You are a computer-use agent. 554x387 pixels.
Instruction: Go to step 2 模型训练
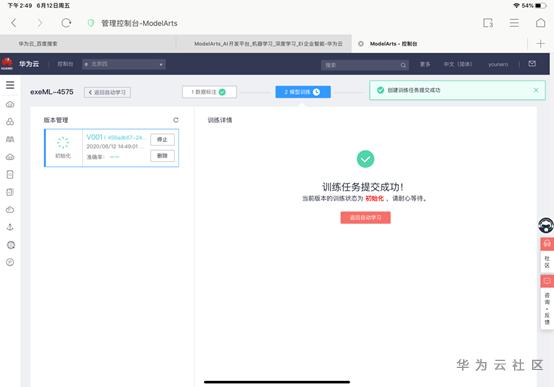coord(303,92)
